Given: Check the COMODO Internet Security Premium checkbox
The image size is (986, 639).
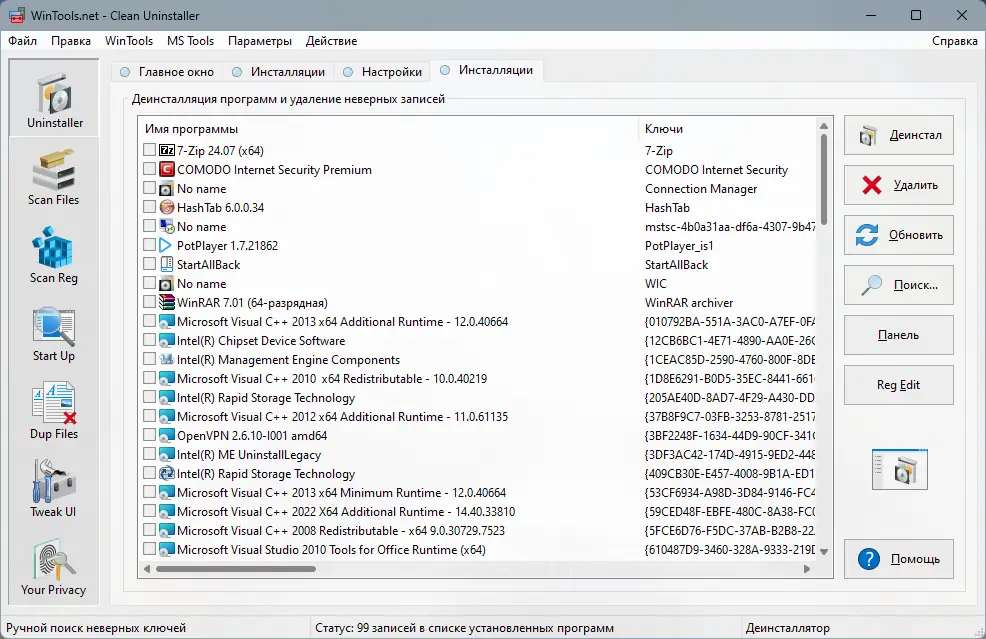Looking at the screenshot, I should coord(149,169).
